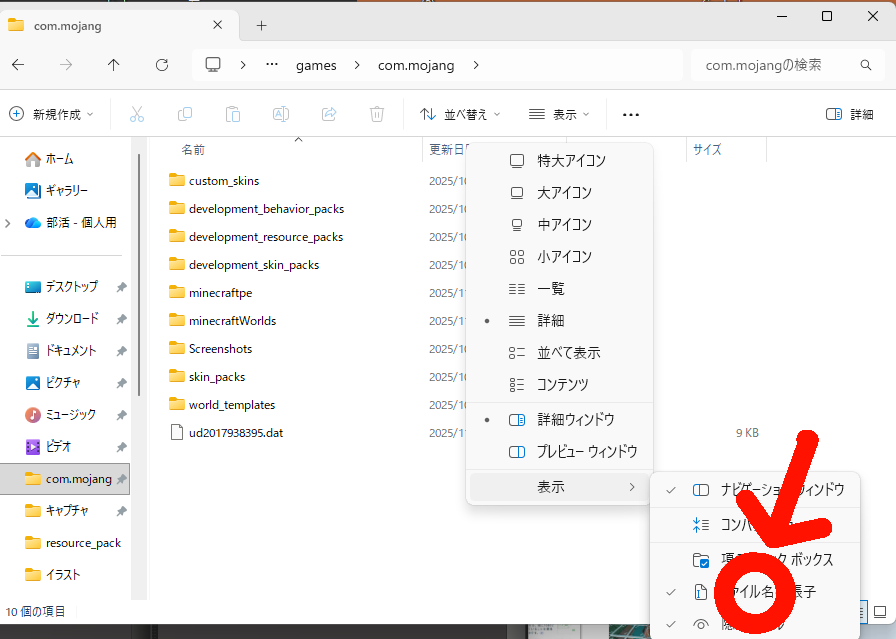Choose コンテンツ view from the menu
Viewport: 896px width, 639px height.
pyautogui.click(x=560, y=384)
